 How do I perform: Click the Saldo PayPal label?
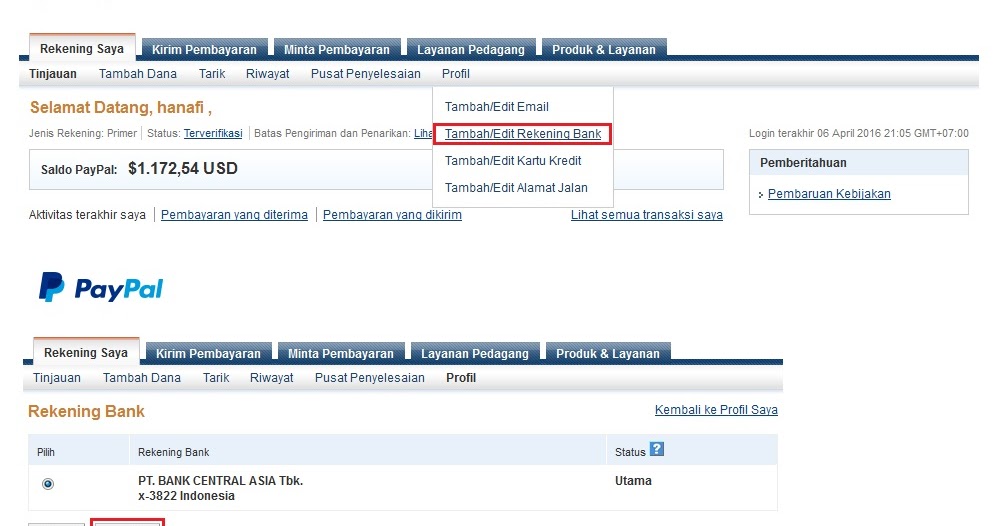79,170
